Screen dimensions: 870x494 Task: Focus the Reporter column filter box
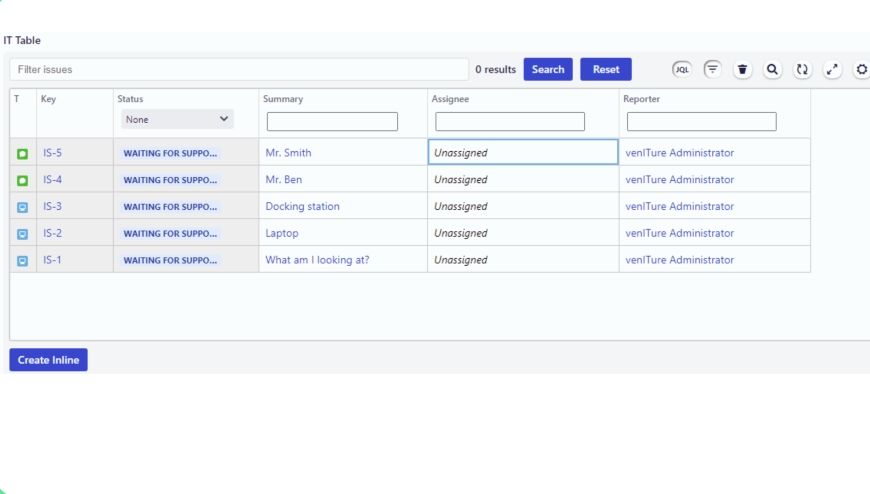(701, 122)
